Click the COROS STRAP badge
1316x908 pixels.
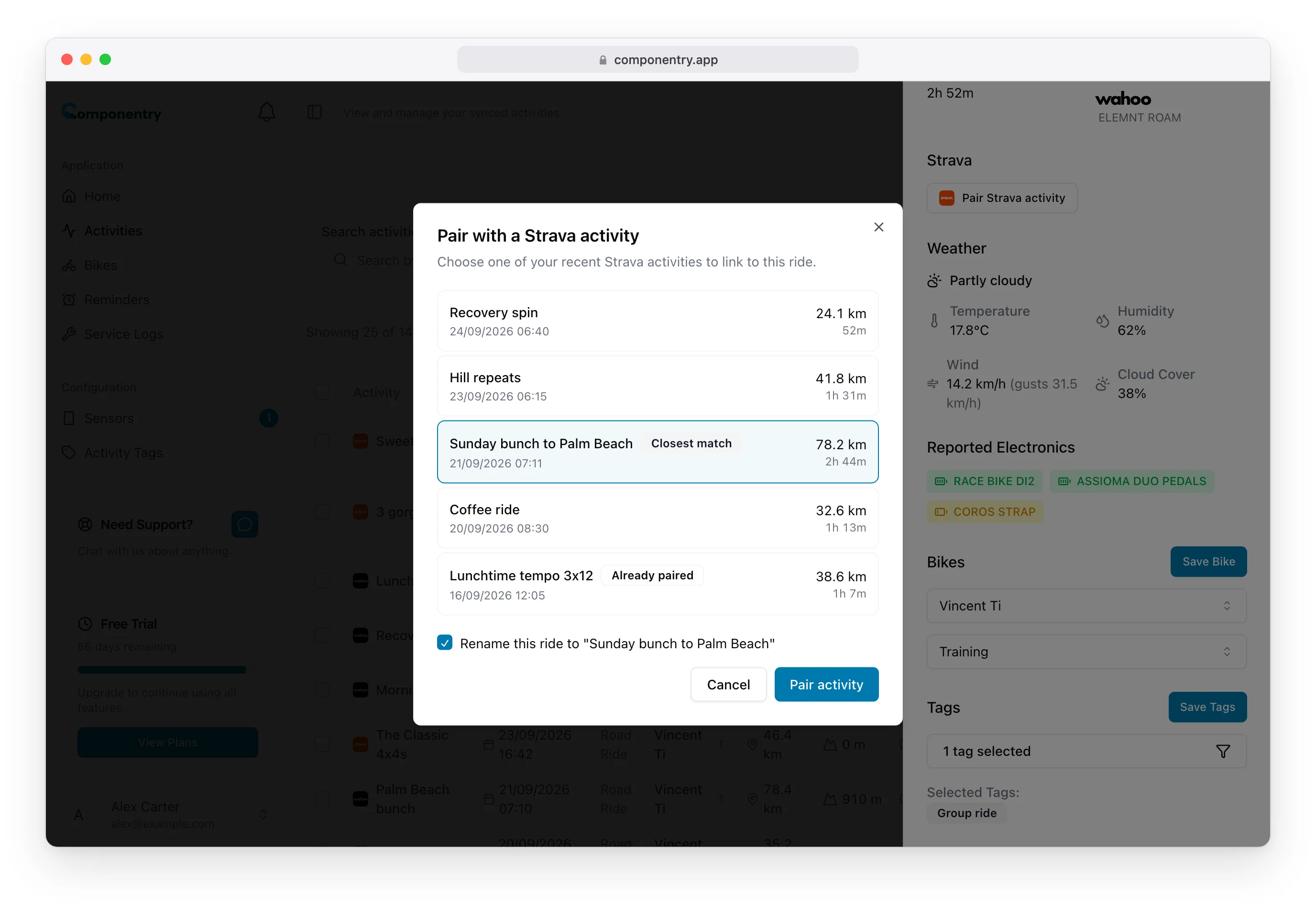985,512
